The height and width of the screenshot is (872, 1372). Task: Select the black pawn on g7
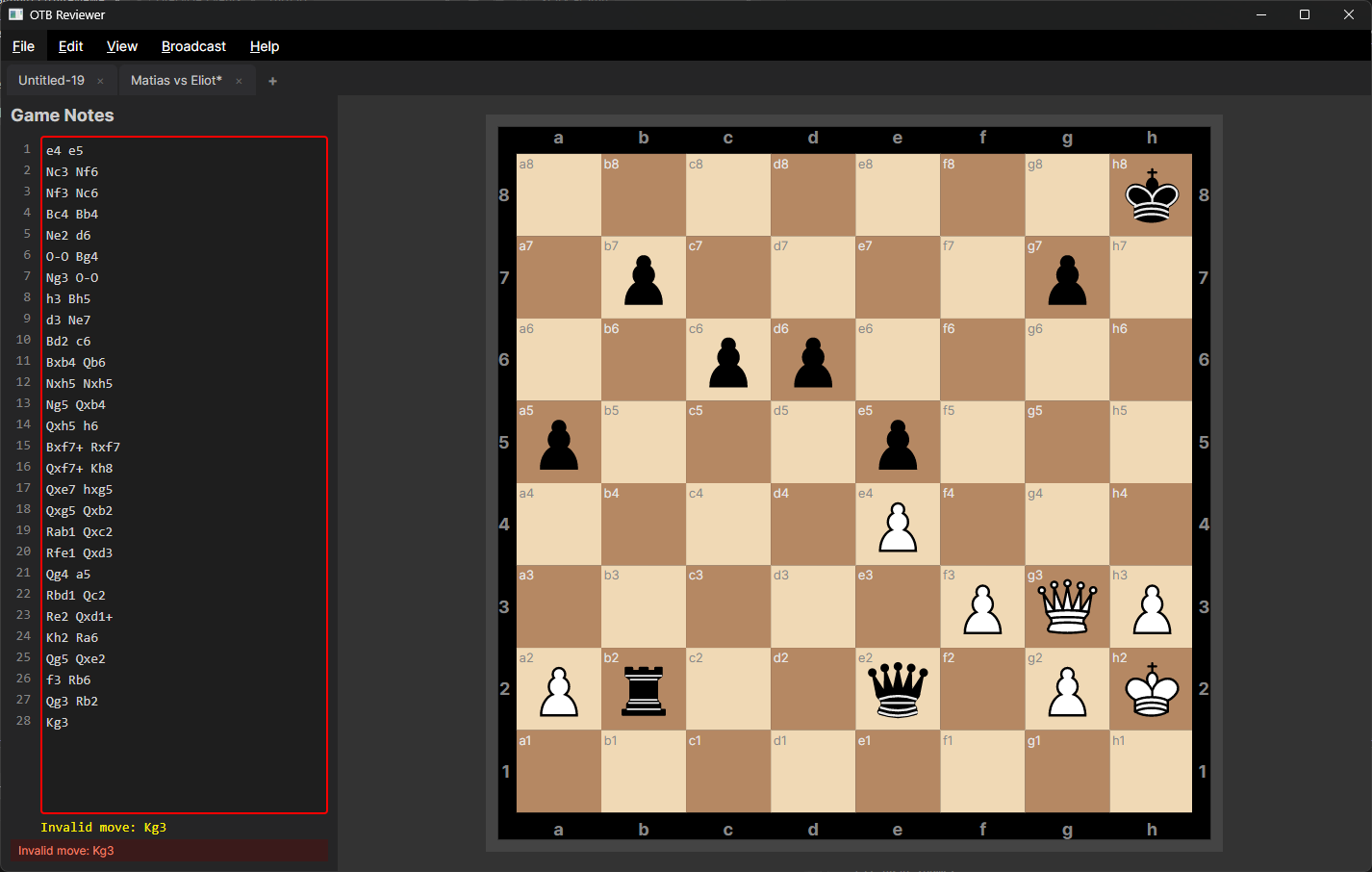tap(1067, 279)
